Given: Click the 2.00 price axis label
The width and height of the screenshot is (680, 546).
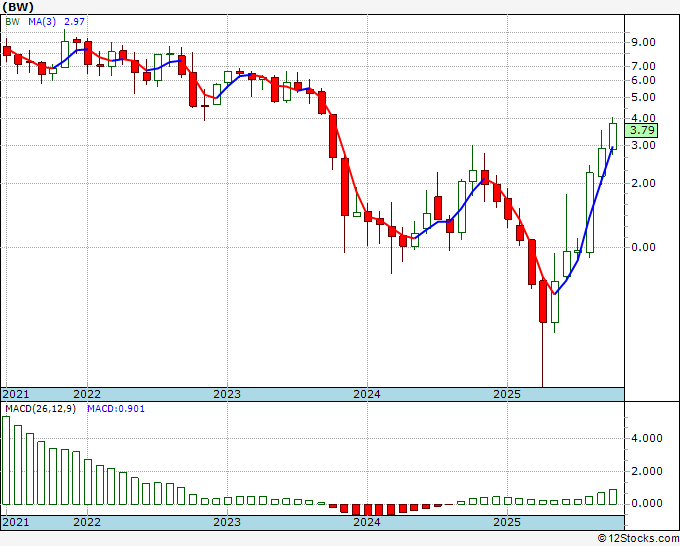Looking at the screenshot, I should point(643,183).
